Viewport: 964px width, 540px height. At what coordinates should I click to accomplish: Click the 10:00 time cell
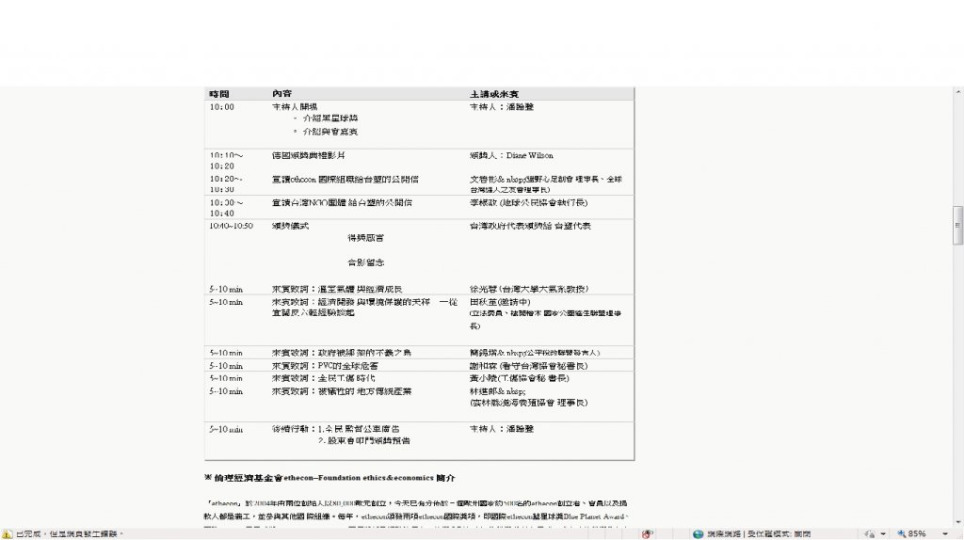tap(222, 106)
